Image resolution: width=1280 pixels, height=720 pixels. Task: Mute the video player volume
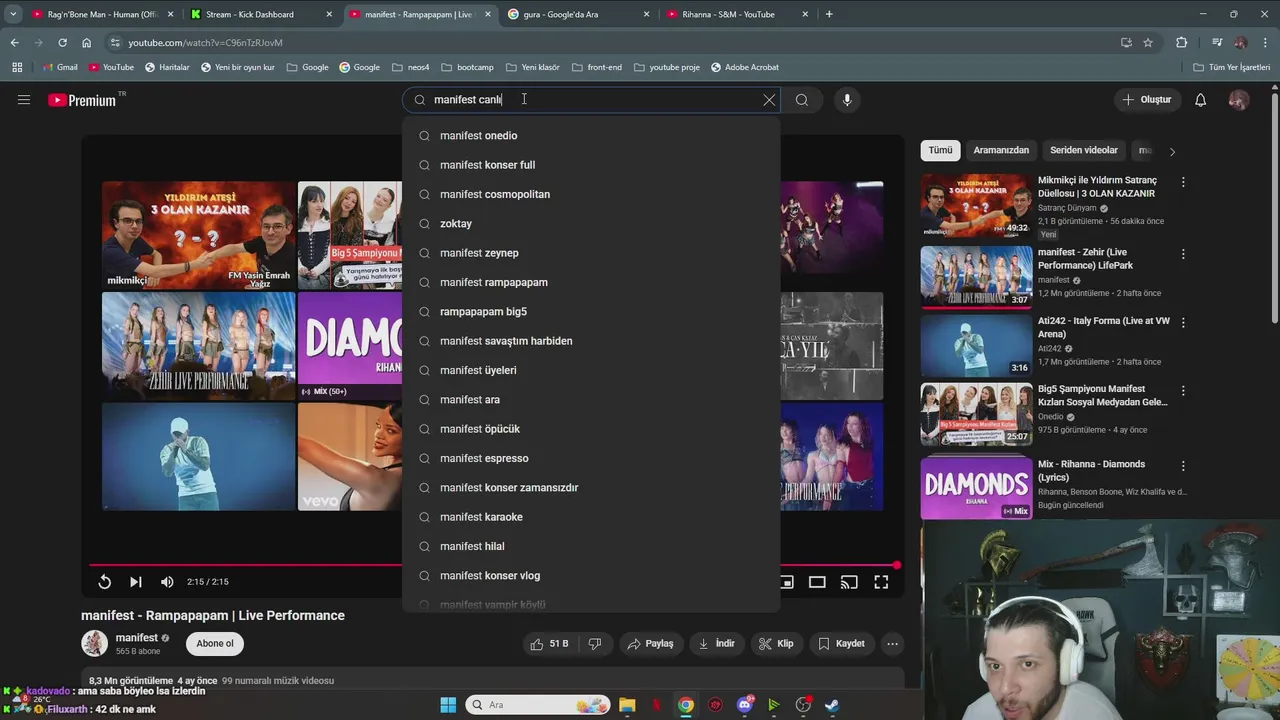click(167, 582)
